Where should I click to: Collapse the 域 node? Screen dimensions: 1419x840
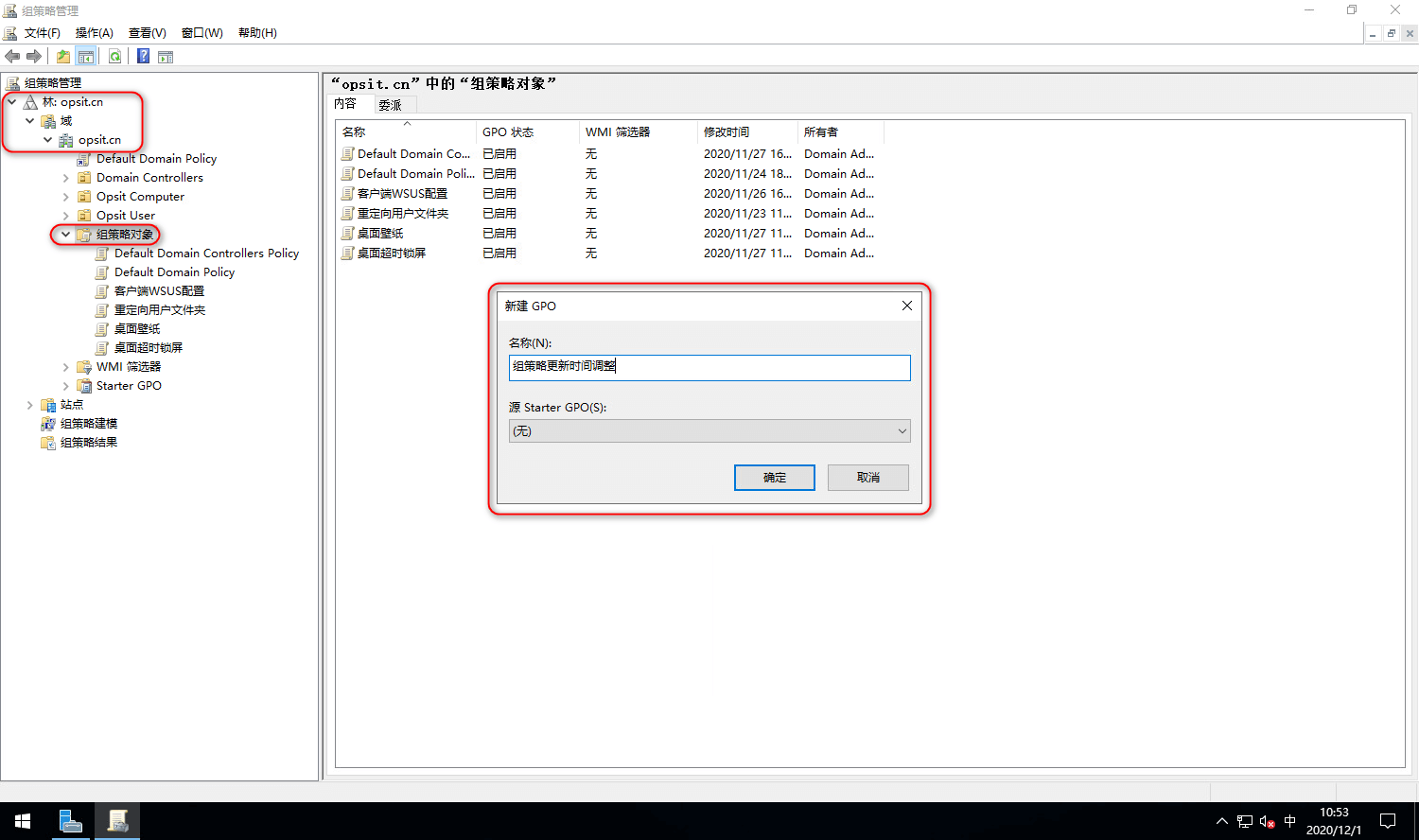pos(30,121)
